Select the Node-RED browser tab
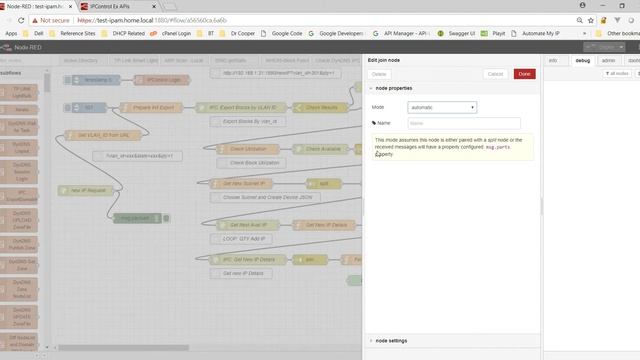640x360 pixels. (x=35, y=7)
